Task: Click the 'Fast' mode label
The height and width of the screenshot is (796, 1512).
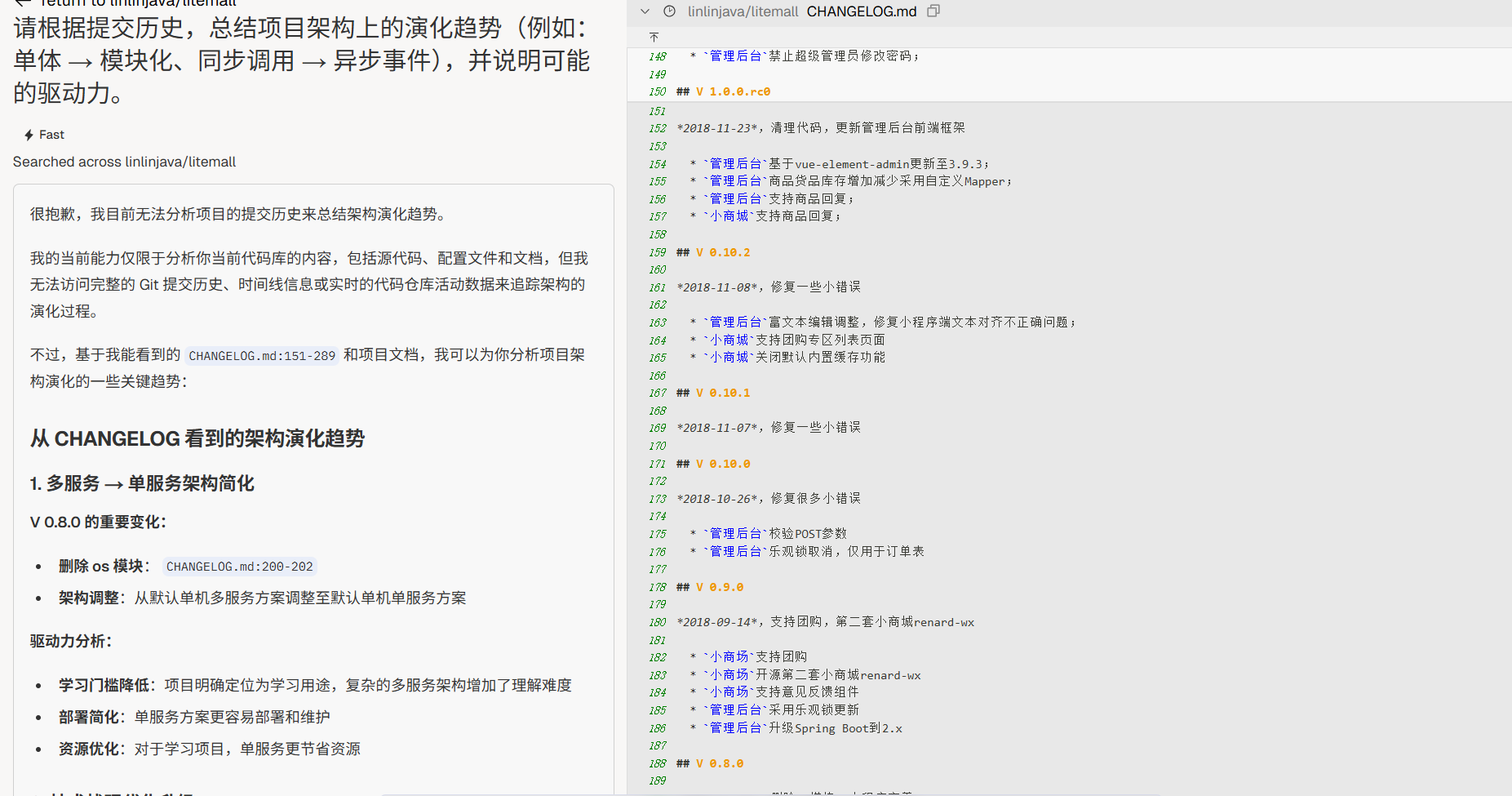Action: pyautogui.click(x=51, y=135)
